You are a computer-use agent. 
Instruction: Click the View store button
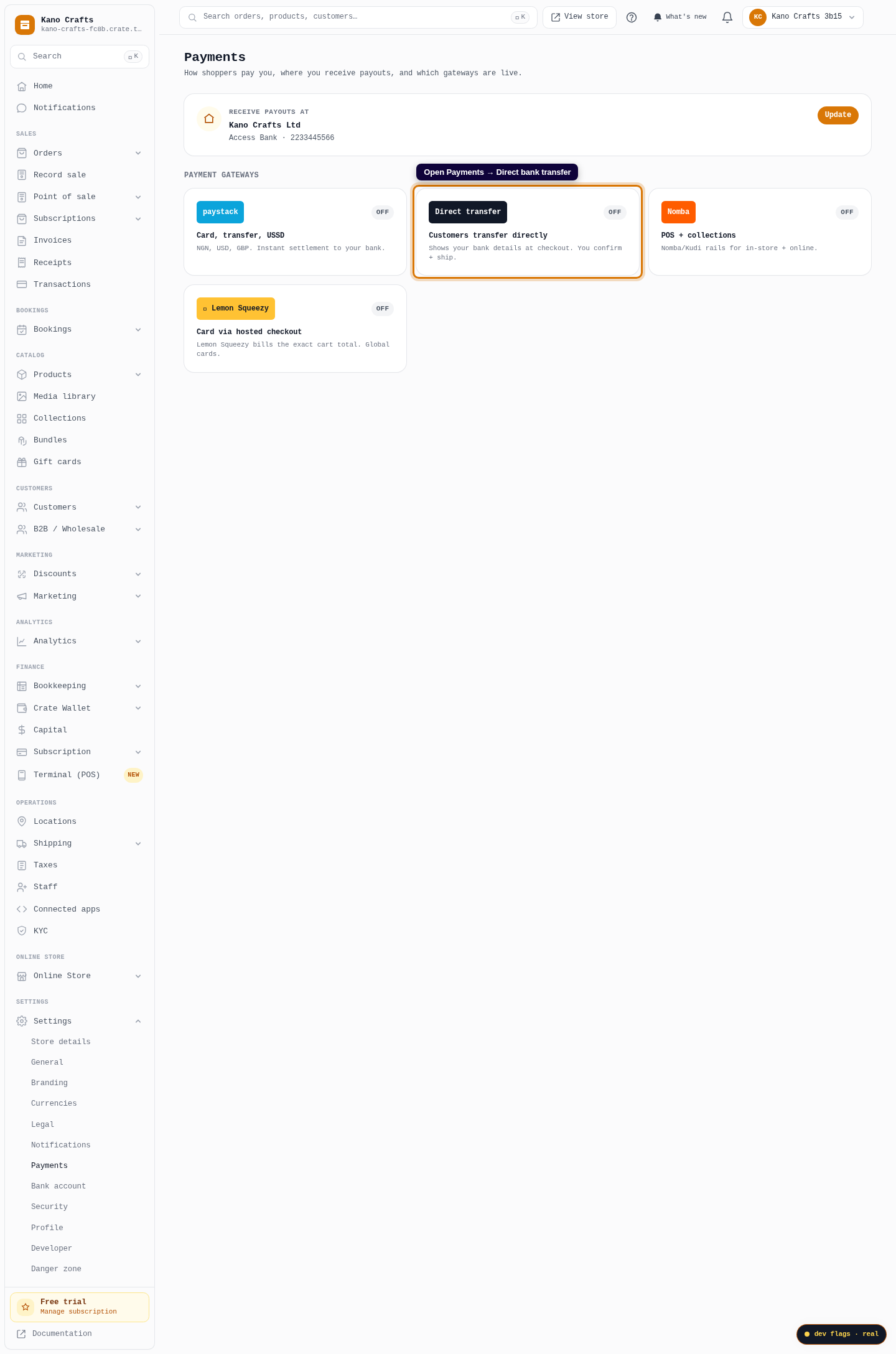[579, 17]
